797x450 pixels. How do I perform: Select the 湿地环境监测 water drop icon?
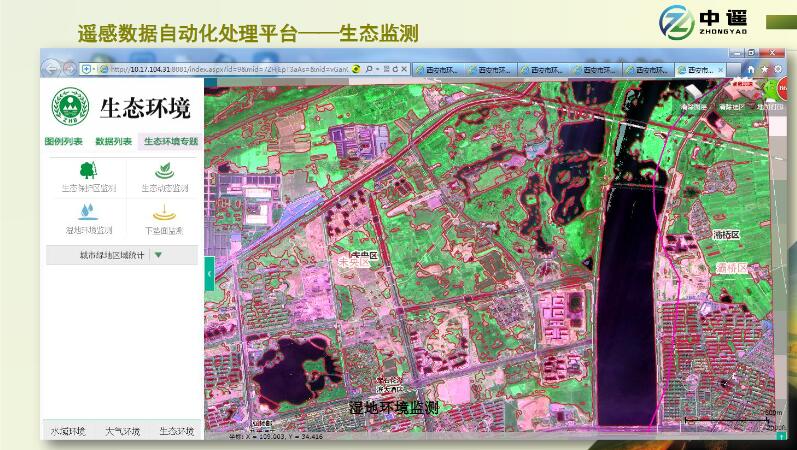[88, 212]
